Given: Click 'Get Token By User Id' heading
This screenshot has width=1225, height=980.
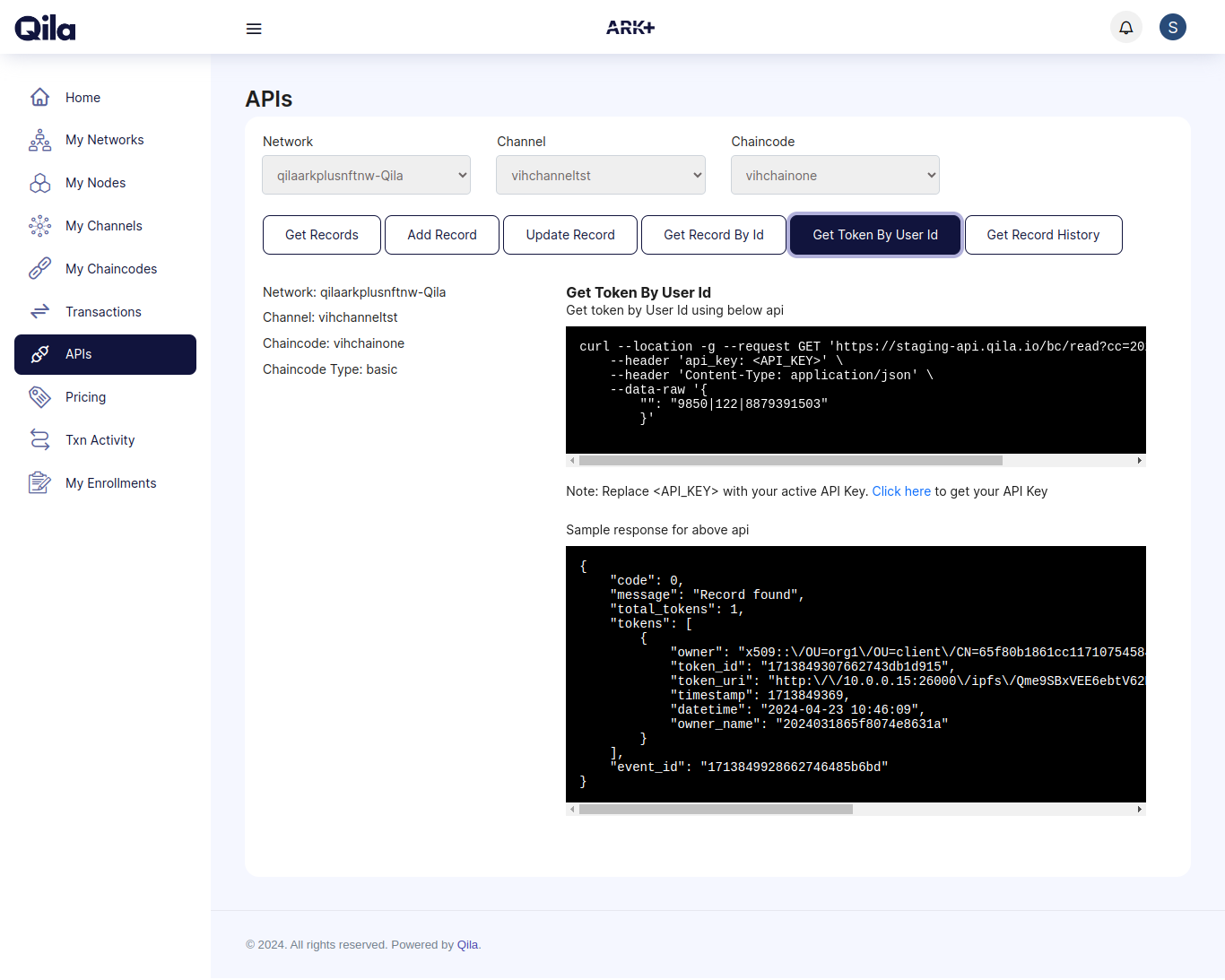Looking at the screenshot, I should point(639,292).
